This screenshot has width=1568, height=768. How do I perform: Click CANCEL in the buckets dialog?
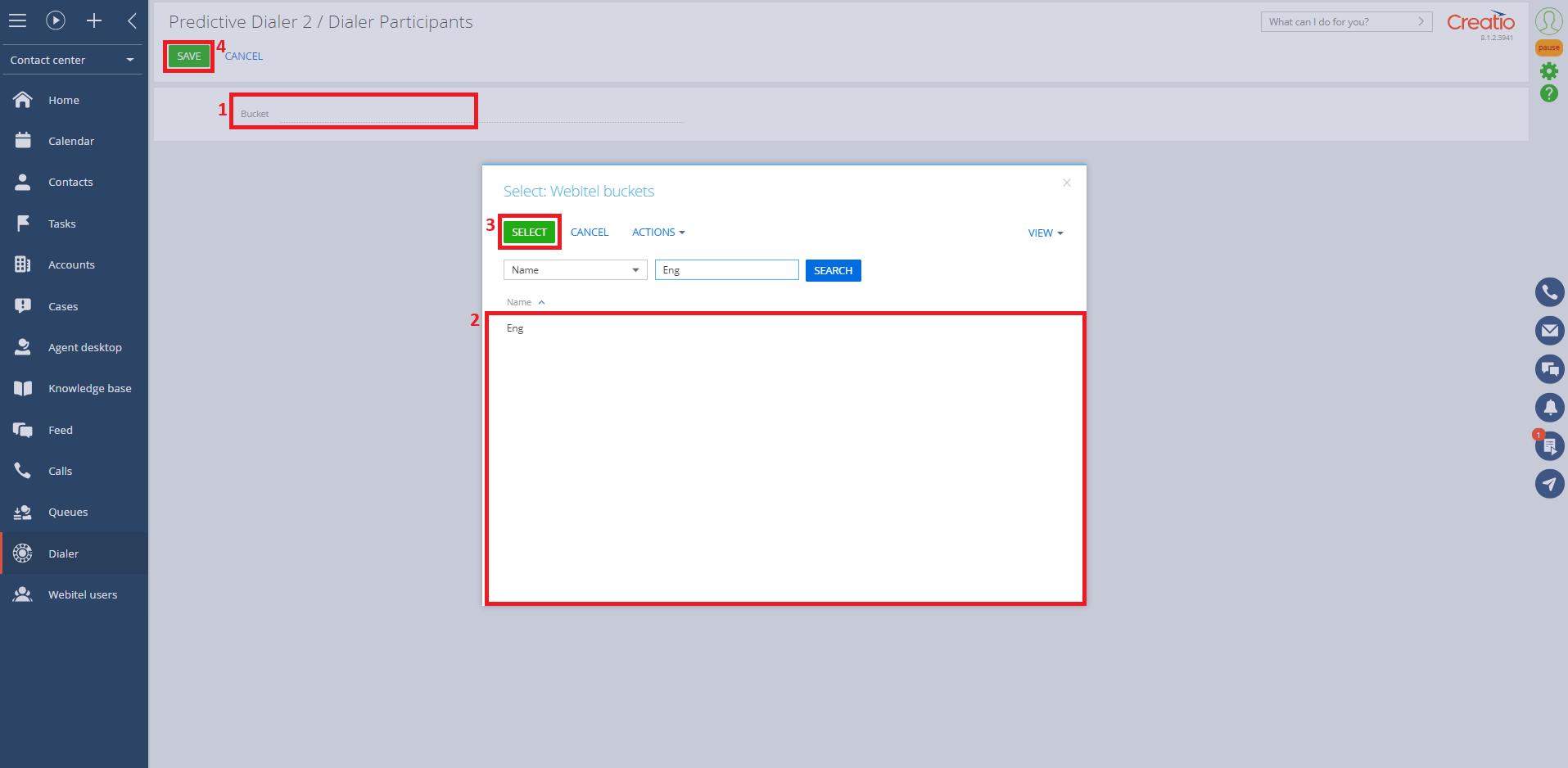pyautogui.click(x=590, y=233)
